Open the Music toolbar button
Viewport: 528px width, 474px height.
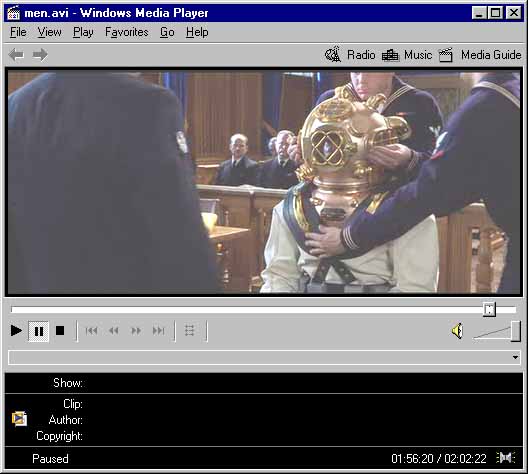[x=407, y=55]
